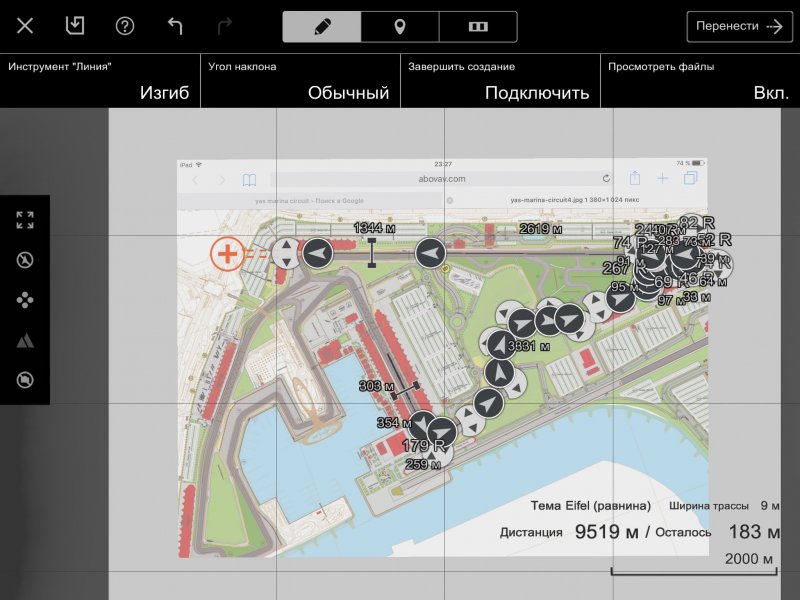Fit track to screen with expand arrows icon
The height and width of the screenshot is (600, 800).
coord(25,220)
